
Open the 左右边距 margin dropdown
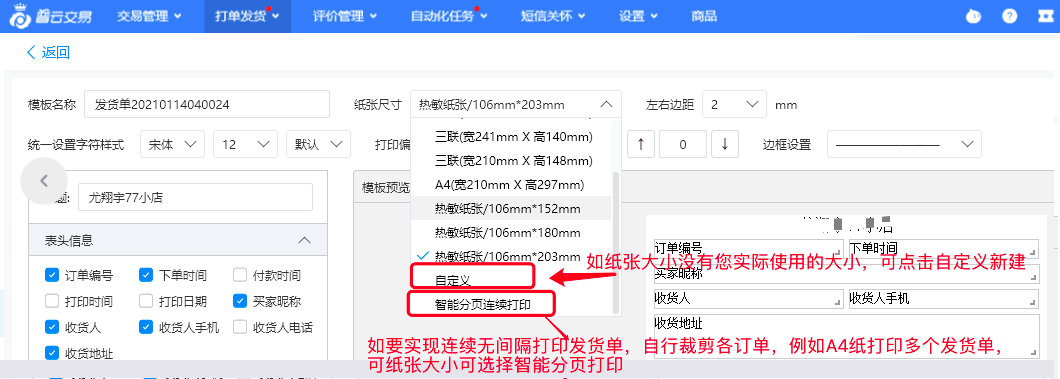pyautogui.click(x=734, y=105)
